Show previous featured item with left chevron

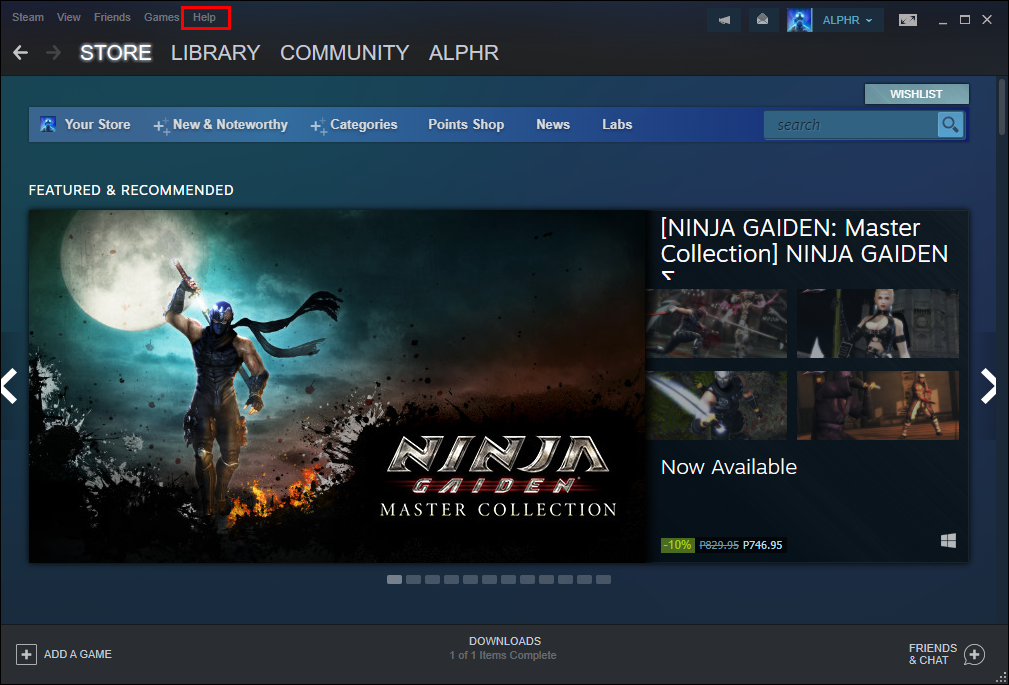click(9, 386)
